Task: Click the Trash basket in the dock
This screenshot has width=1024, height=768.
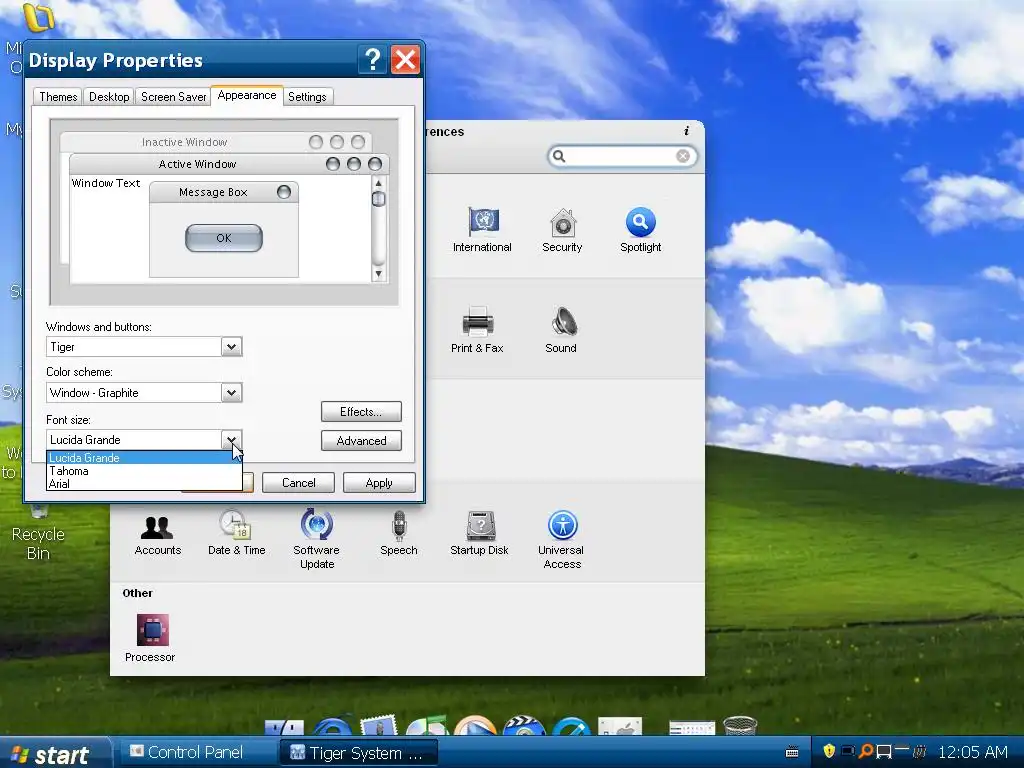Action: click(741, 726)
